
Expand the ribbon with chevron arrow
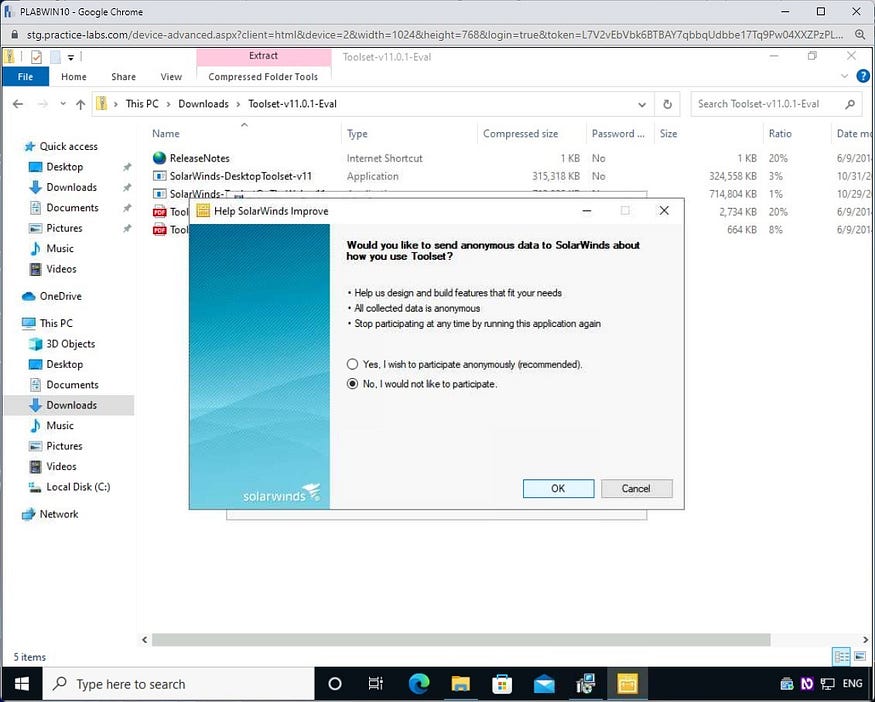coord(844,76)
